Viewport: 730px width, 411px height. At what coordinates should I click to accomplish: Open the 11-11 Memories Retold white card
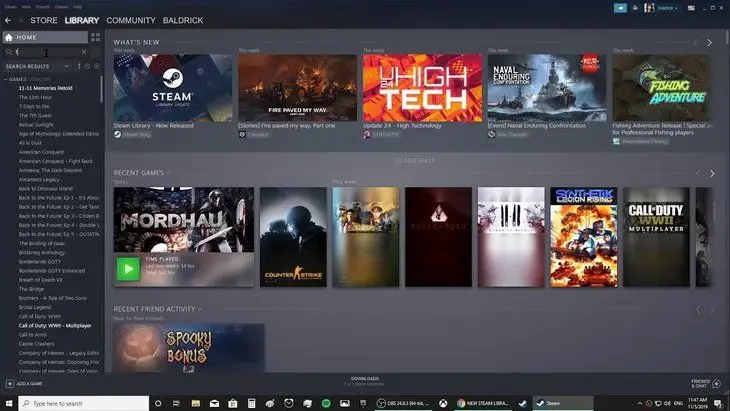[511, 237]
